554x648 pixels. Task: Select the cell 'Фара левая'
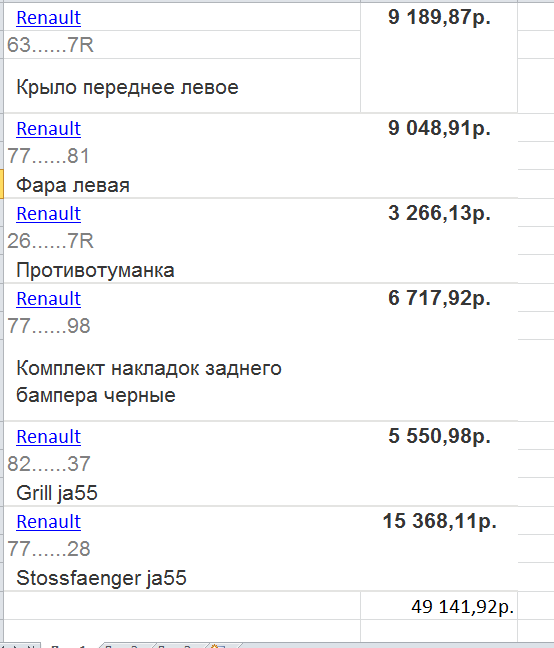click(182, 184)
